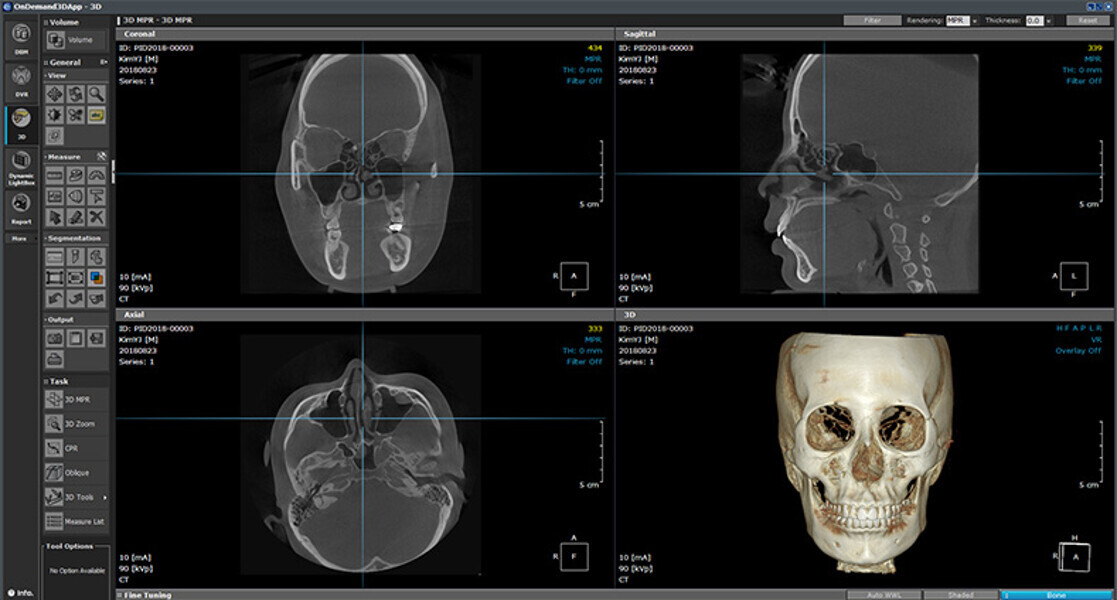Expand the More modules button
1117x600 pixels.
click(21, 239)
